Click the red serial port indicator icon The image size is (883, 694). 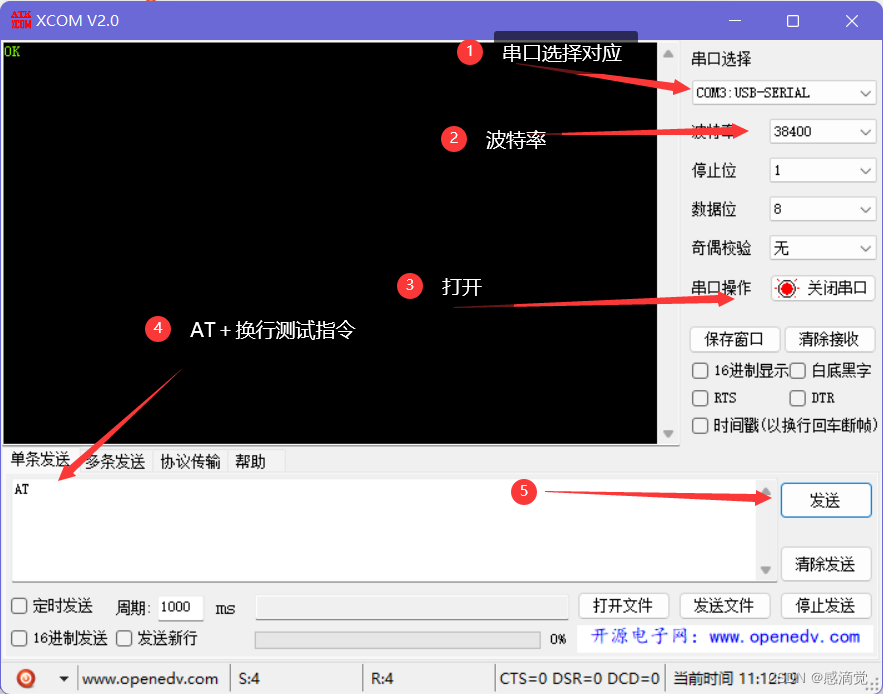787,288
